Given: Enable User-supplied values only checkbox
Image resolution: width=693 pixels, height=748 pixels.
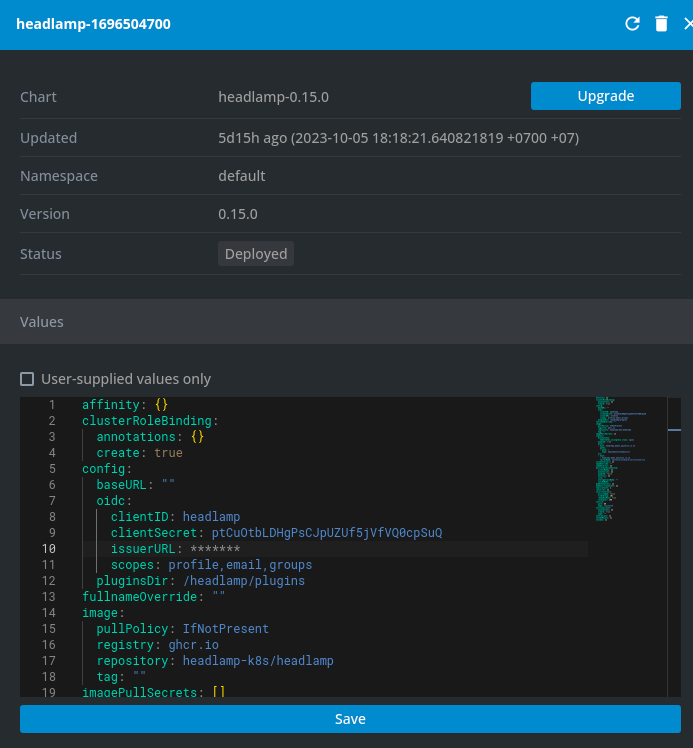Looking at the screenshot, I should coord(27,379).
